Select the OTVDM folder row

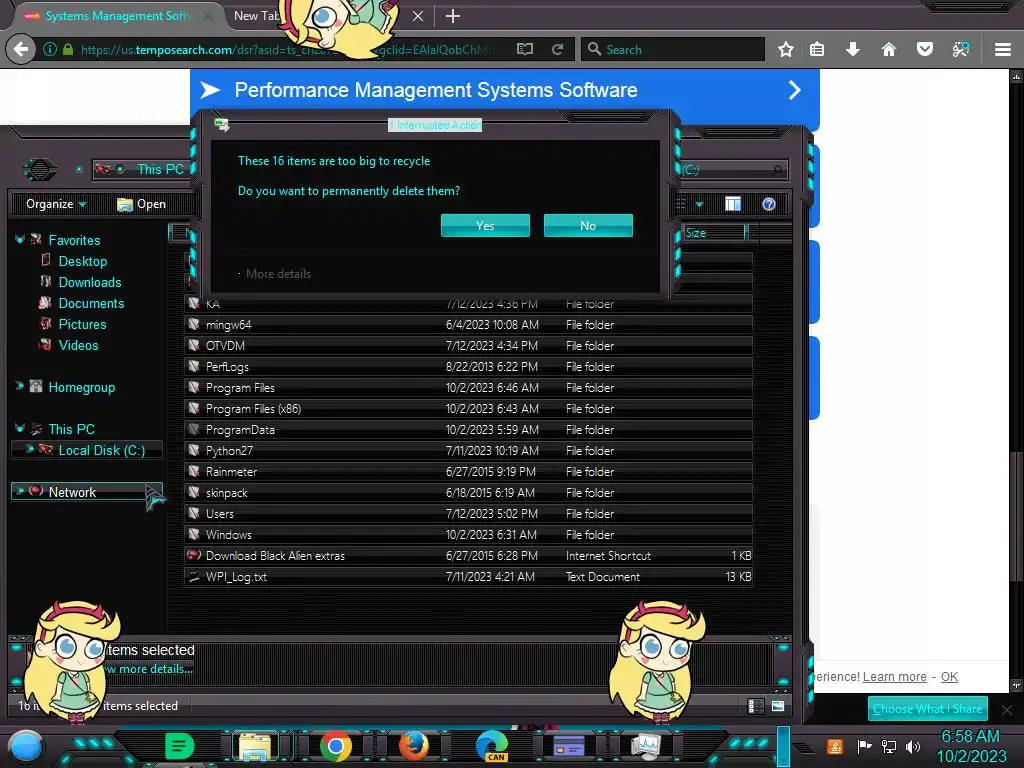(x=468, y=345)
